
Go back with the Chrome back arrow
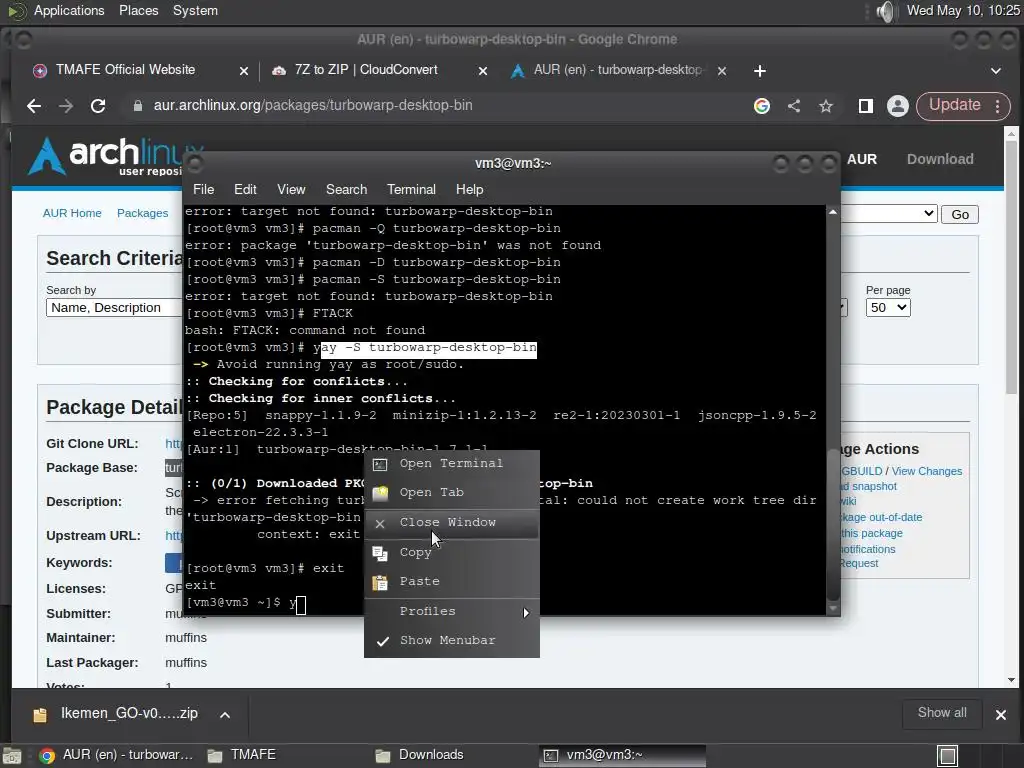[x=34, y=106]
